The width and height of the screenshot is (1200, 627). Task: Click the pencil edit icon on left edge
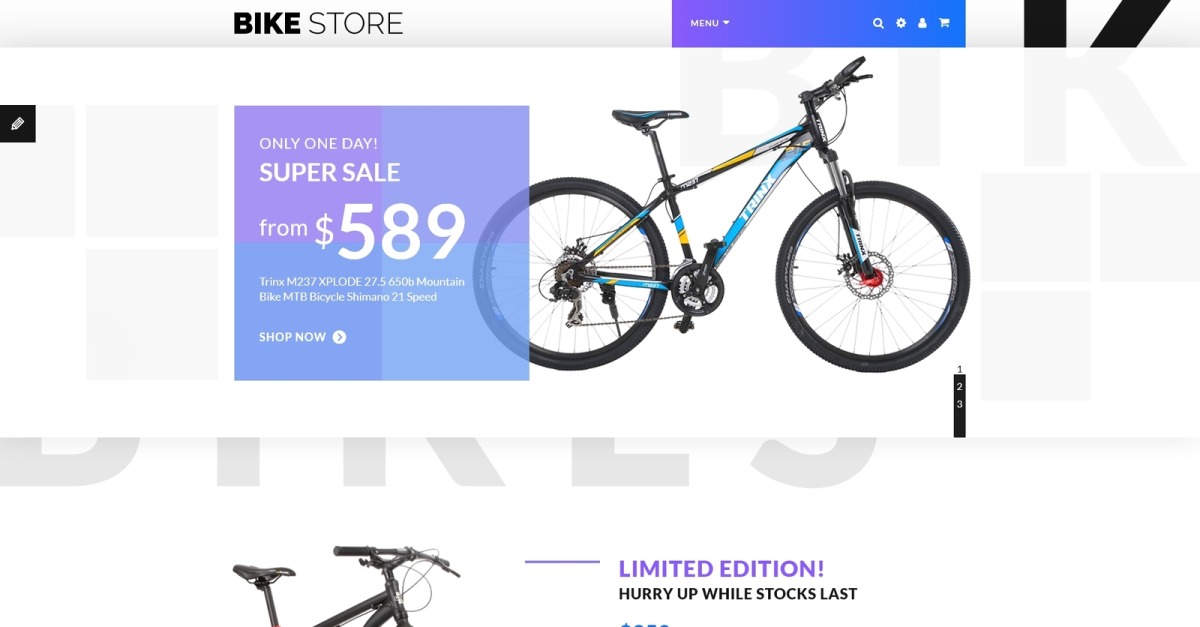[17, 124]
